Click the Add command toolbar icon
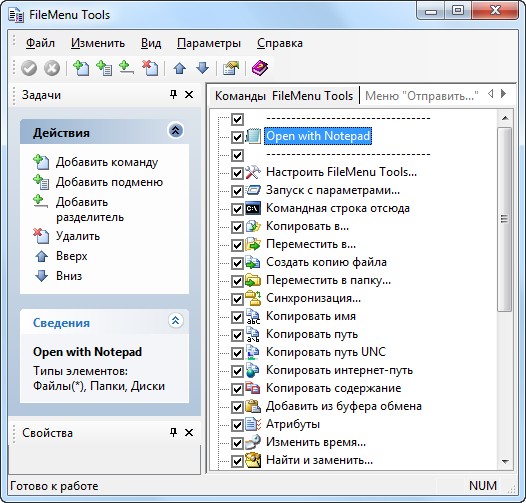Image resolution: width=526 pixels, height=503 pixels. [x=81, y=68]
